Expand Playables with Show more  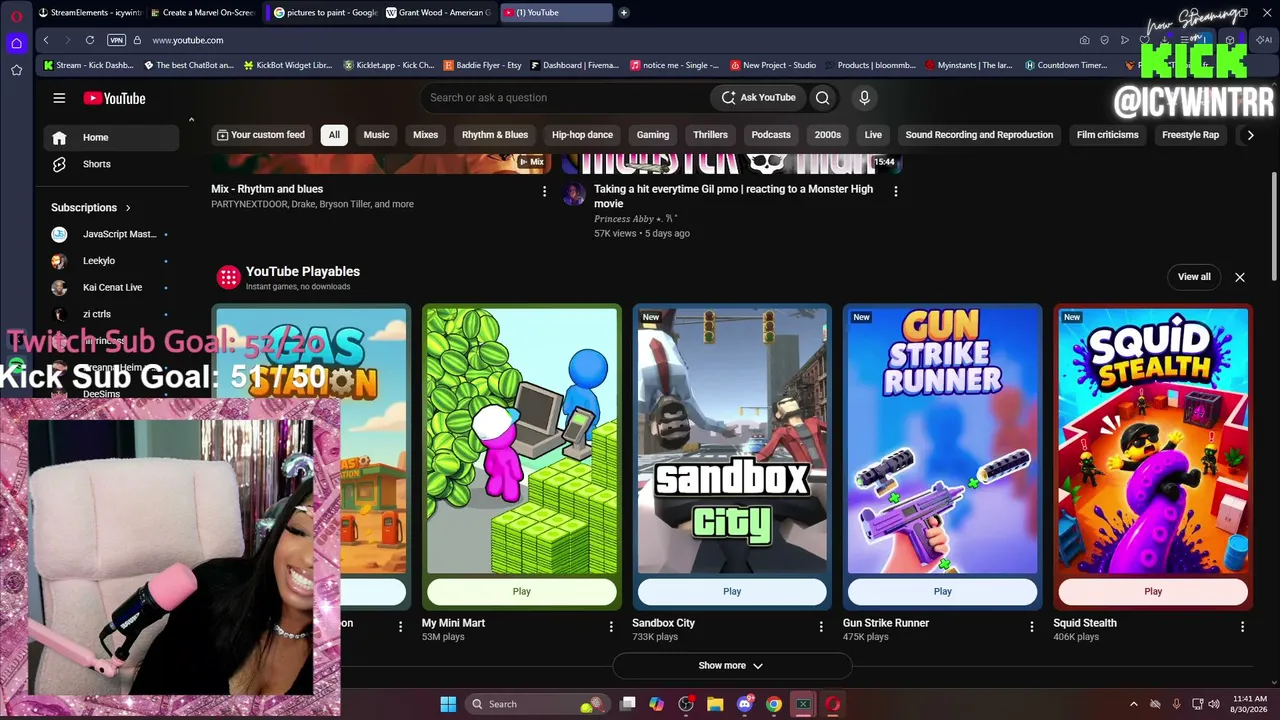[731, 666]
